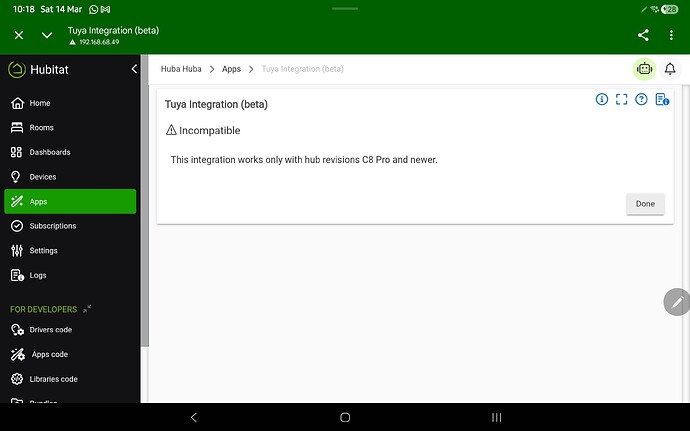The width and height of the screenshot is (690, 431).
Task: Navigate to Devices in the sidebar
Action: 70,177
